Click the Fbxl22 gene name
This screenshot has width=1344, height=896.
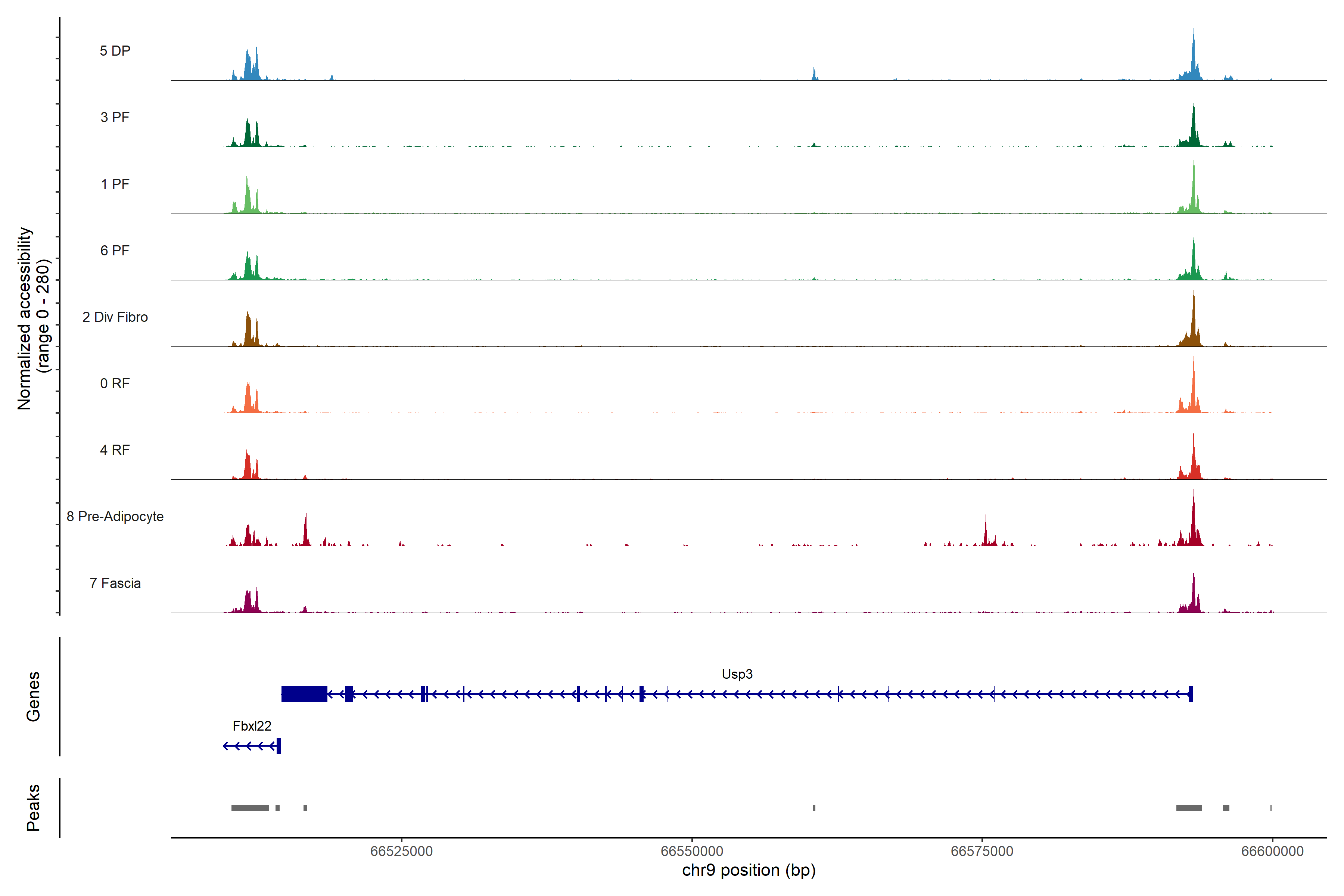pyautogui.click(x=251, y=726)
